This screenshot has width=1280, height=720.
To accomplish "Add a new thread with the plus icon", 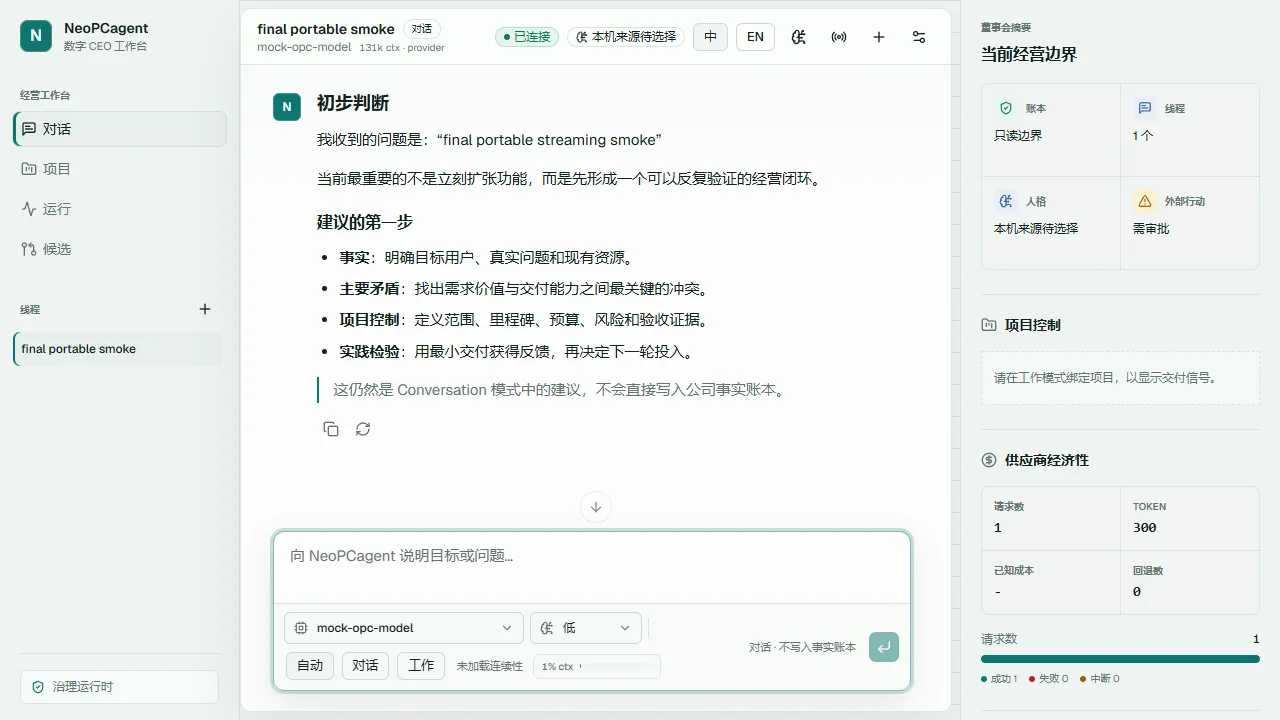I will pyautogui.click(x=205, y=309).
